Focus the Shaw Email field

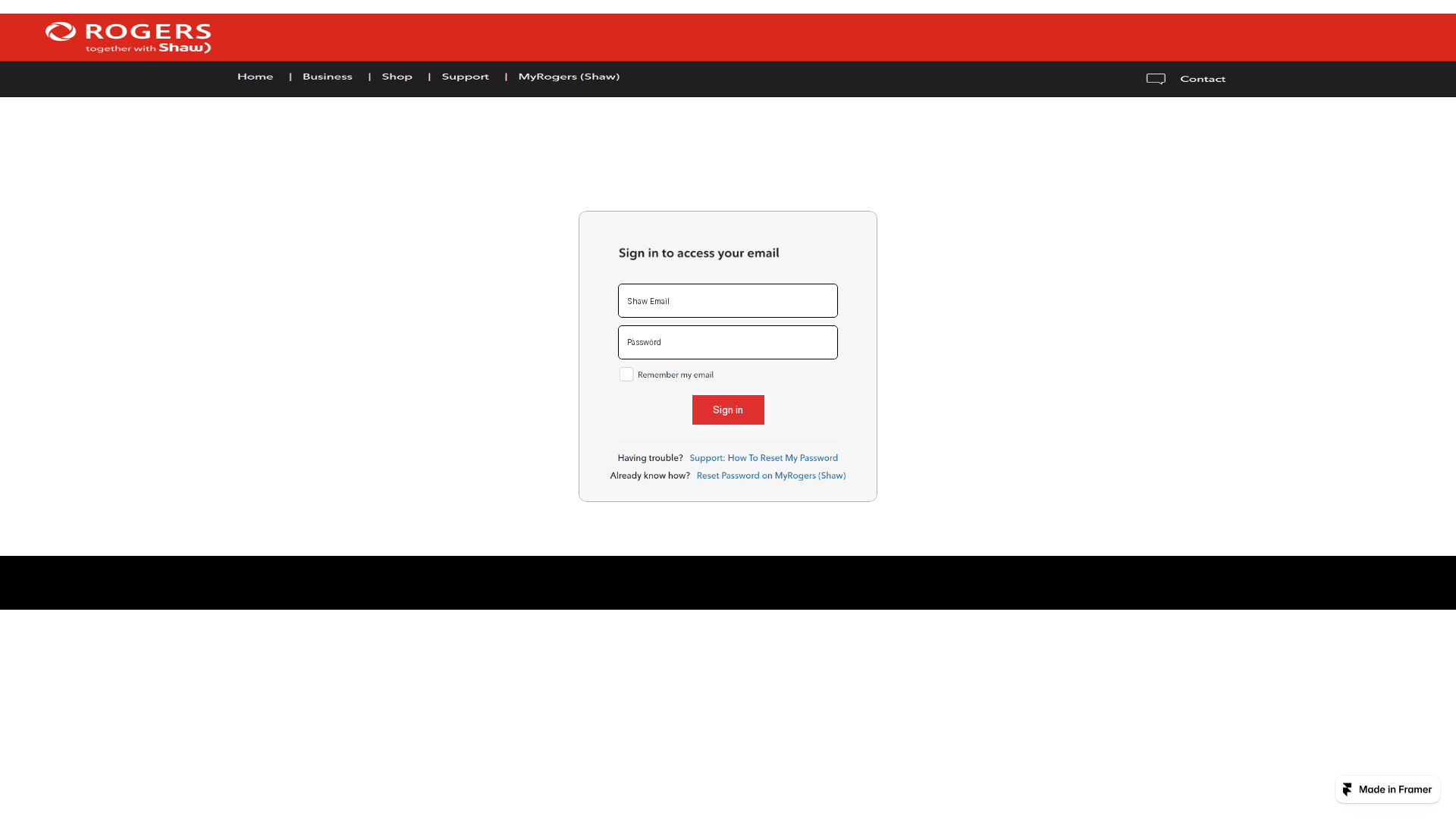728,301
